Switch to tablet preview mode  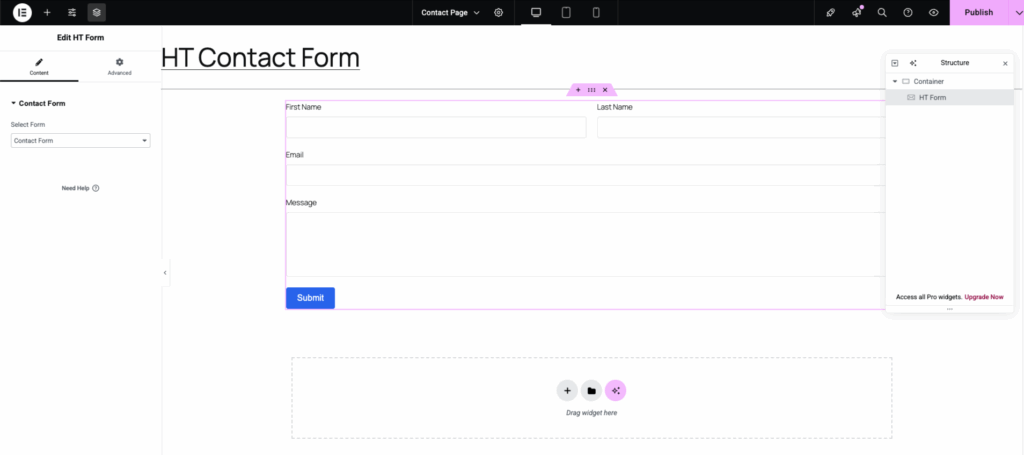(x=566, y=12)
